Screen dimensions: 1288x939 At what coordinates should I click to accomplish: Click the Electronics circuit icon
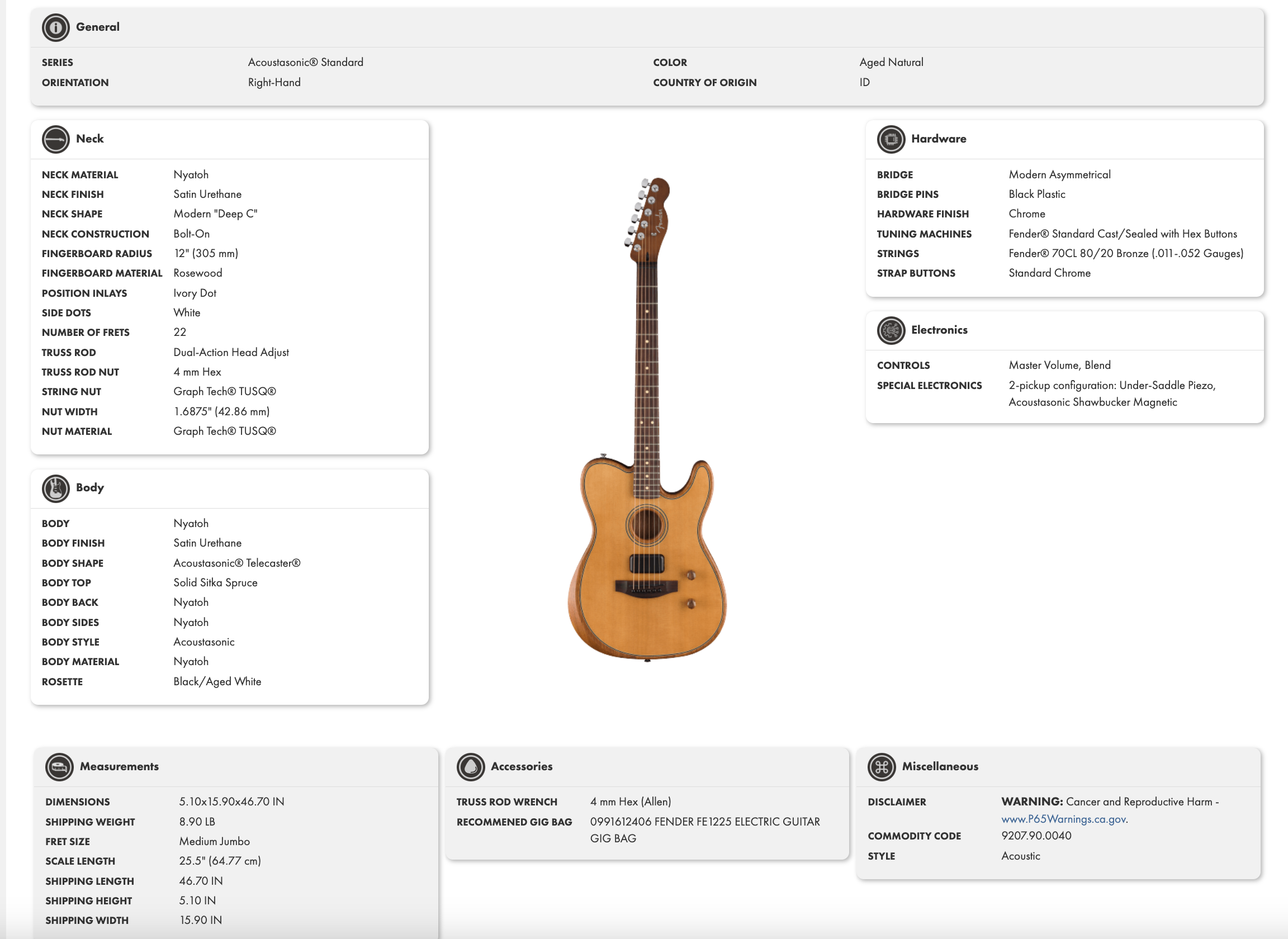(x=891, y=330)
